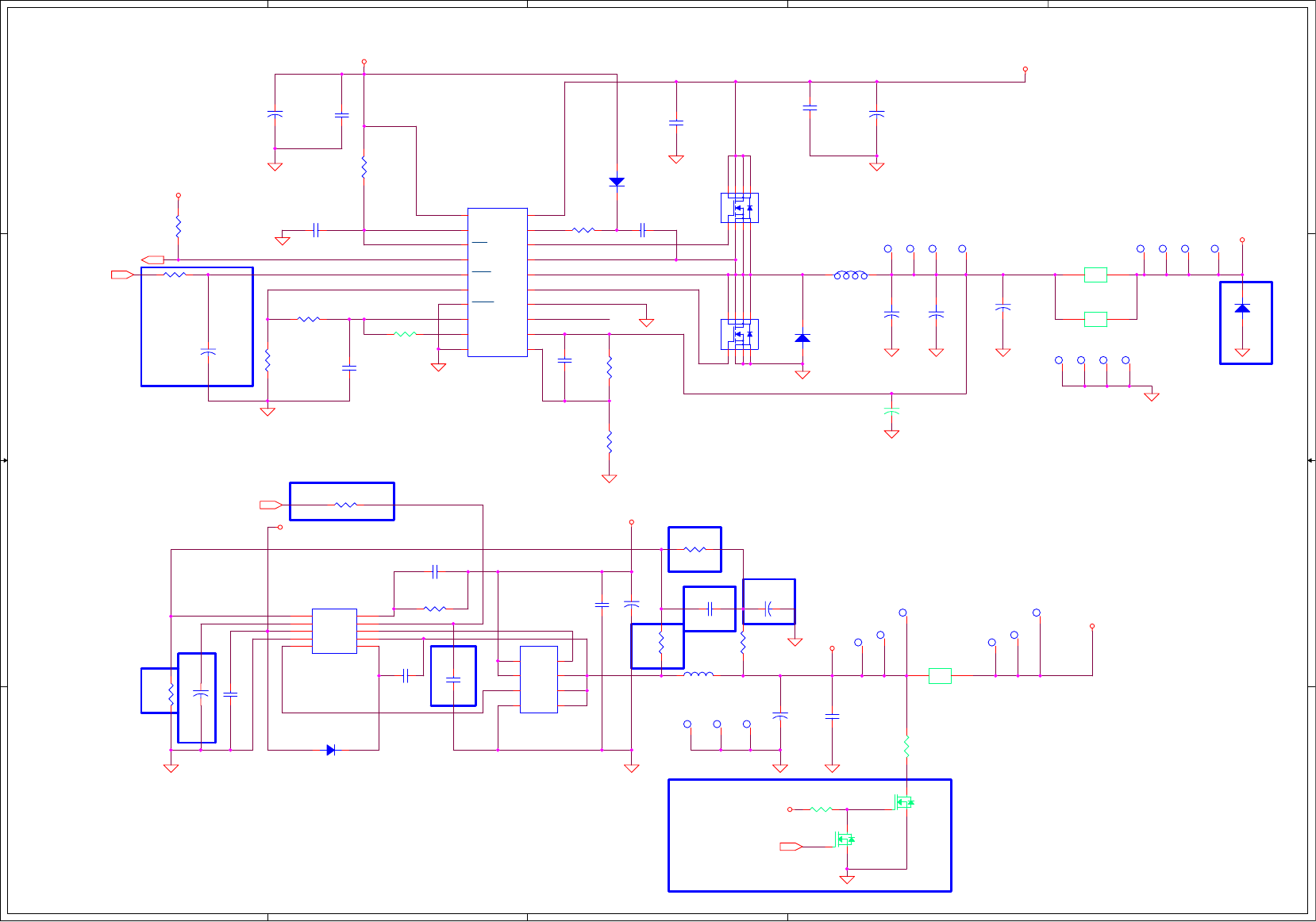Image resolution: width=1316 pixels, height=922 pixels.
Task: Click the red input port at upper left
Action: point(122,275)
